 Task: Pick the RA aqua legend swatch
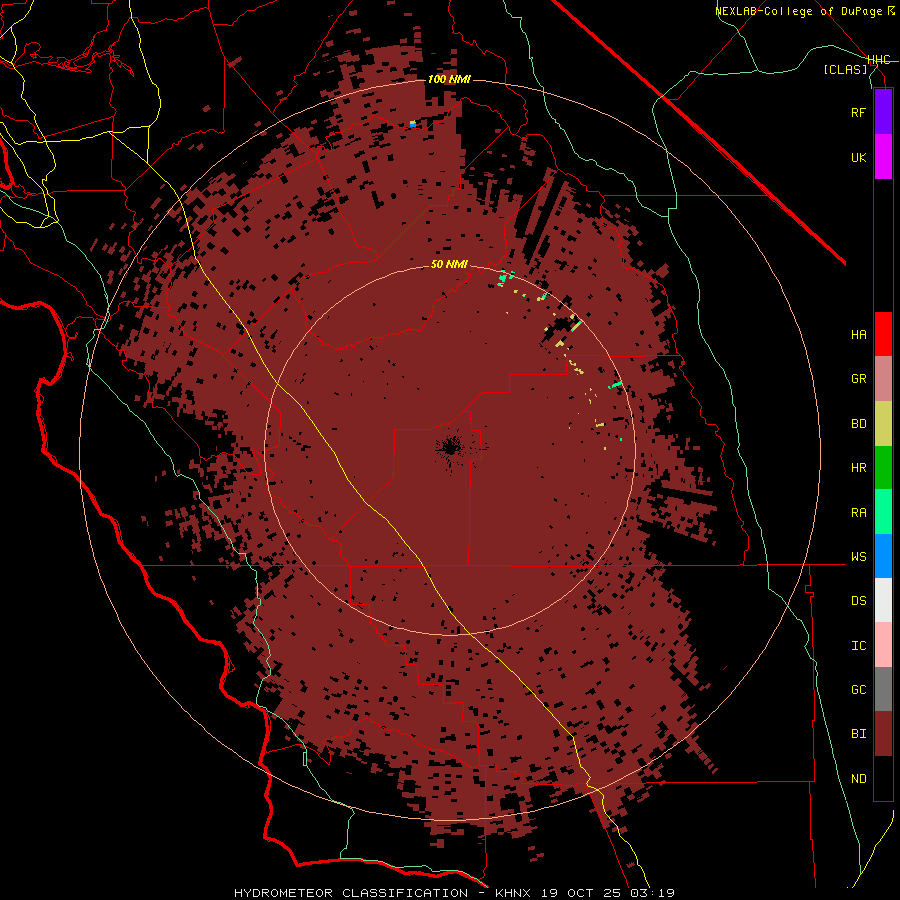pos(883,512)
